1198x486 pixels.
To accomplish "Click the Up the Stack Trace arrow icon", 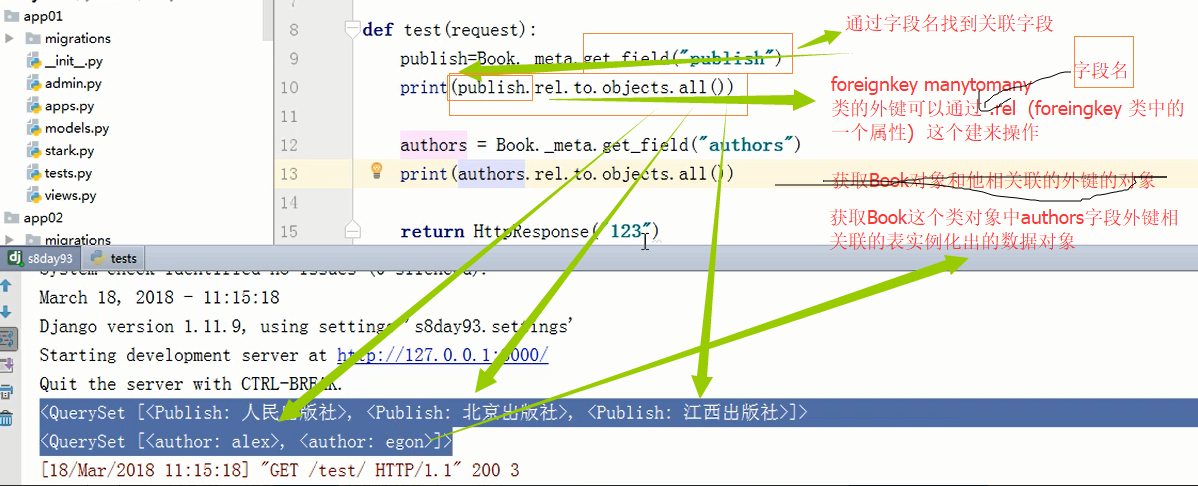I will point(6,286).
